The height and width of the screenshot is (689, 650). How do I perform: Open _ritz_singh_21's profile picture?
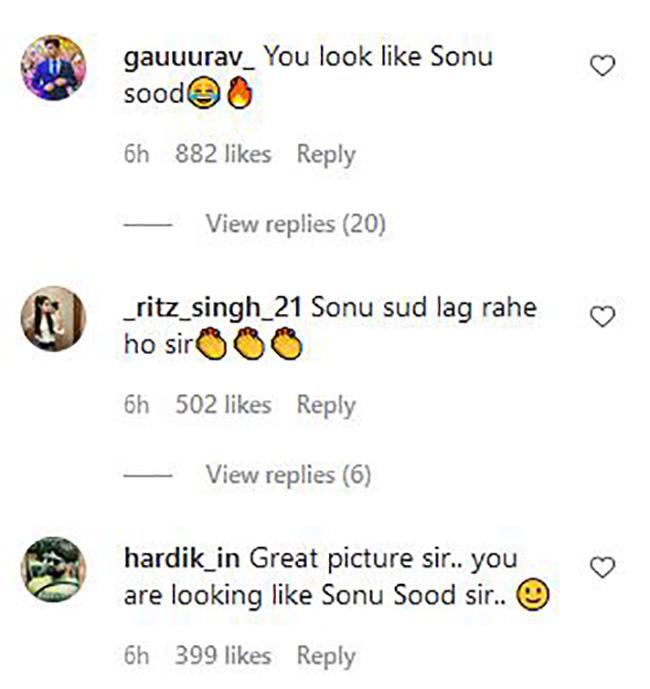pyautogui.click(x=54, y=318)
